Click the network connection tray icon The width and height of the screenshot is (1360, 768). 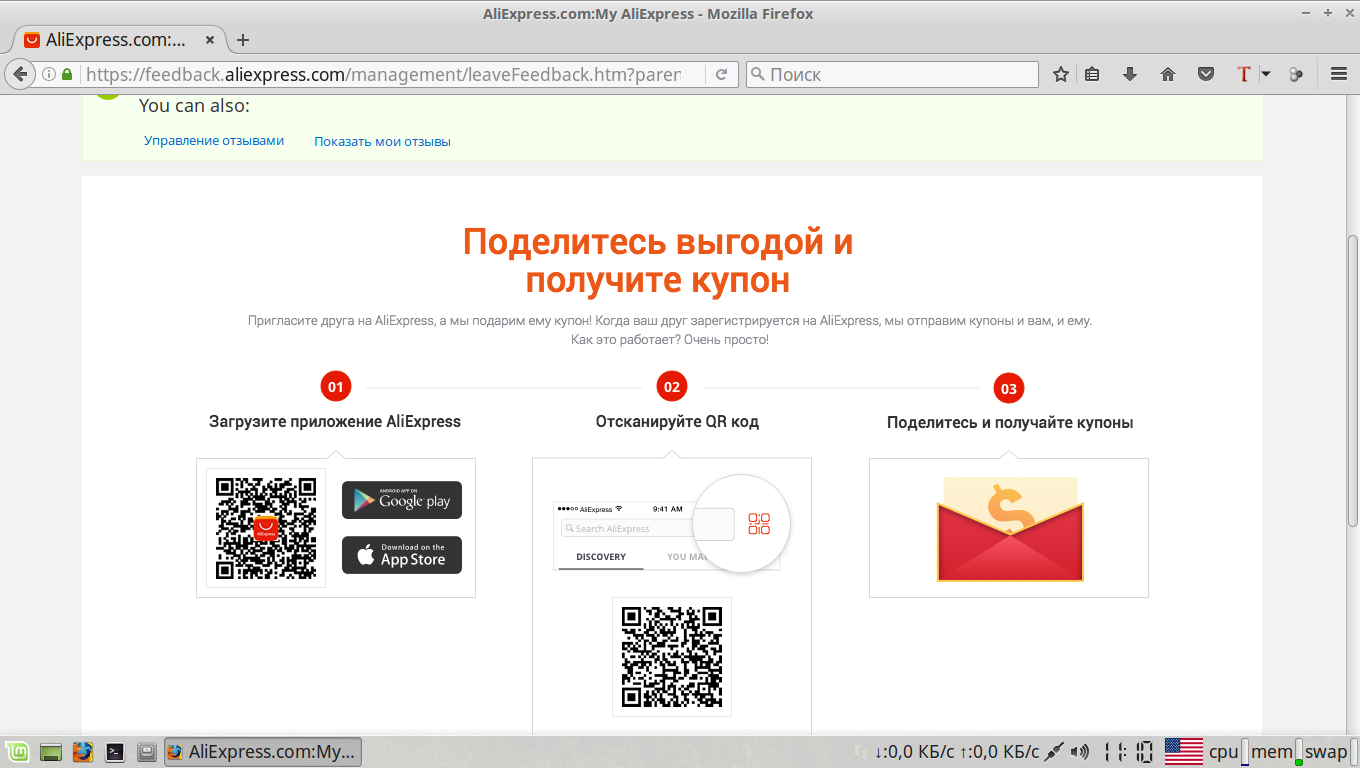click(x=1053, y=752)
